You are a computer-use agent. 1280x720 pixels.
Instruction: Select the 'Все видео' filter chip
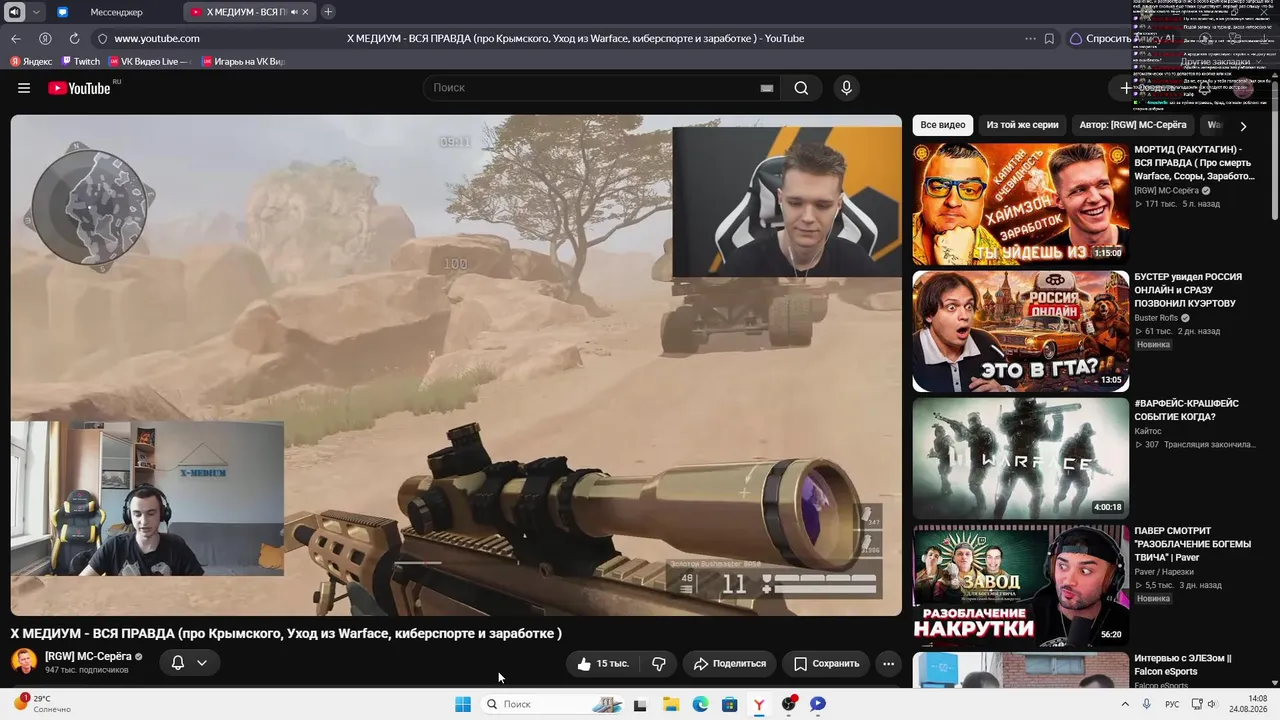point(943,125)
